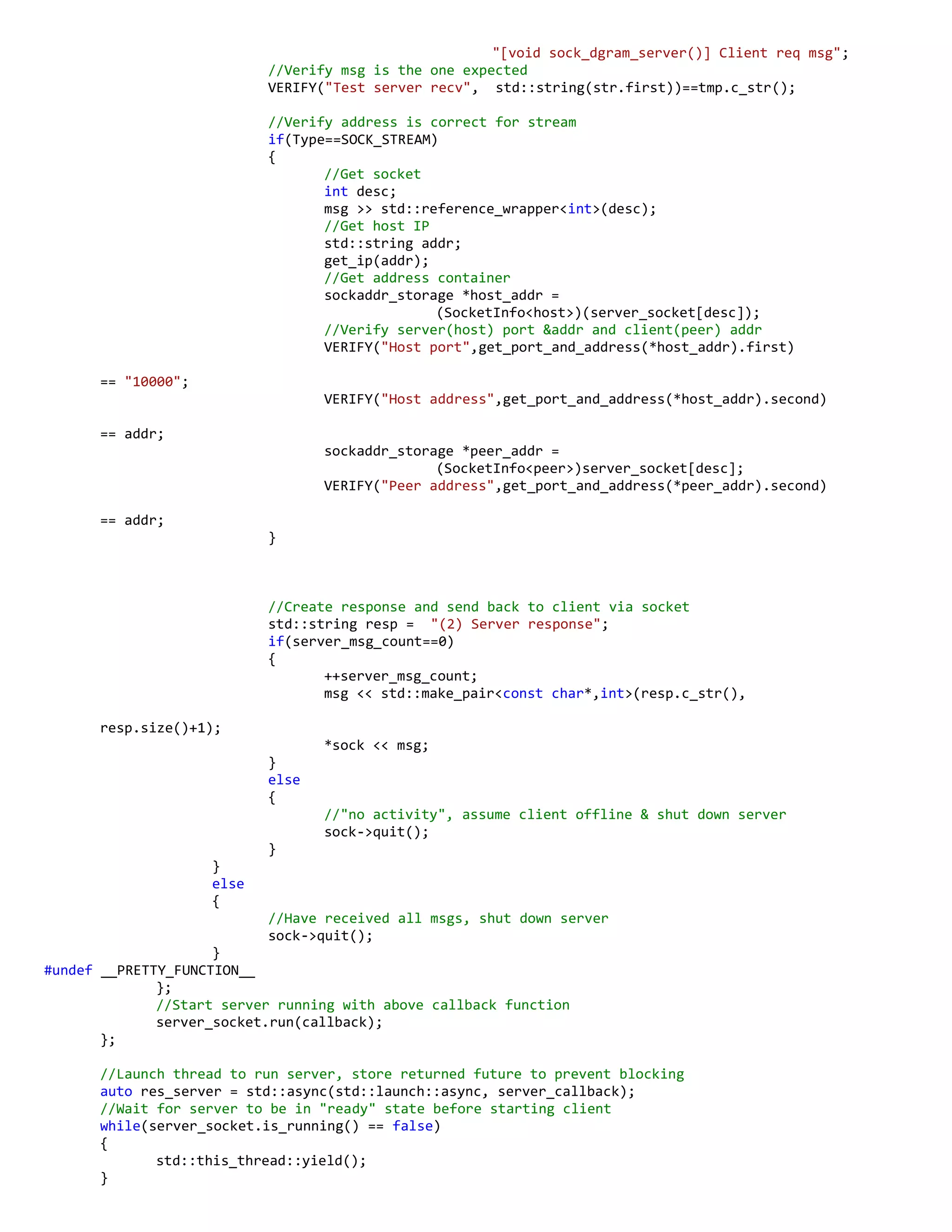The width and height of the screenshot is (952, 1232).
Task: Click comment '//Start server running with above callback function'
Action: [363, 1005]
